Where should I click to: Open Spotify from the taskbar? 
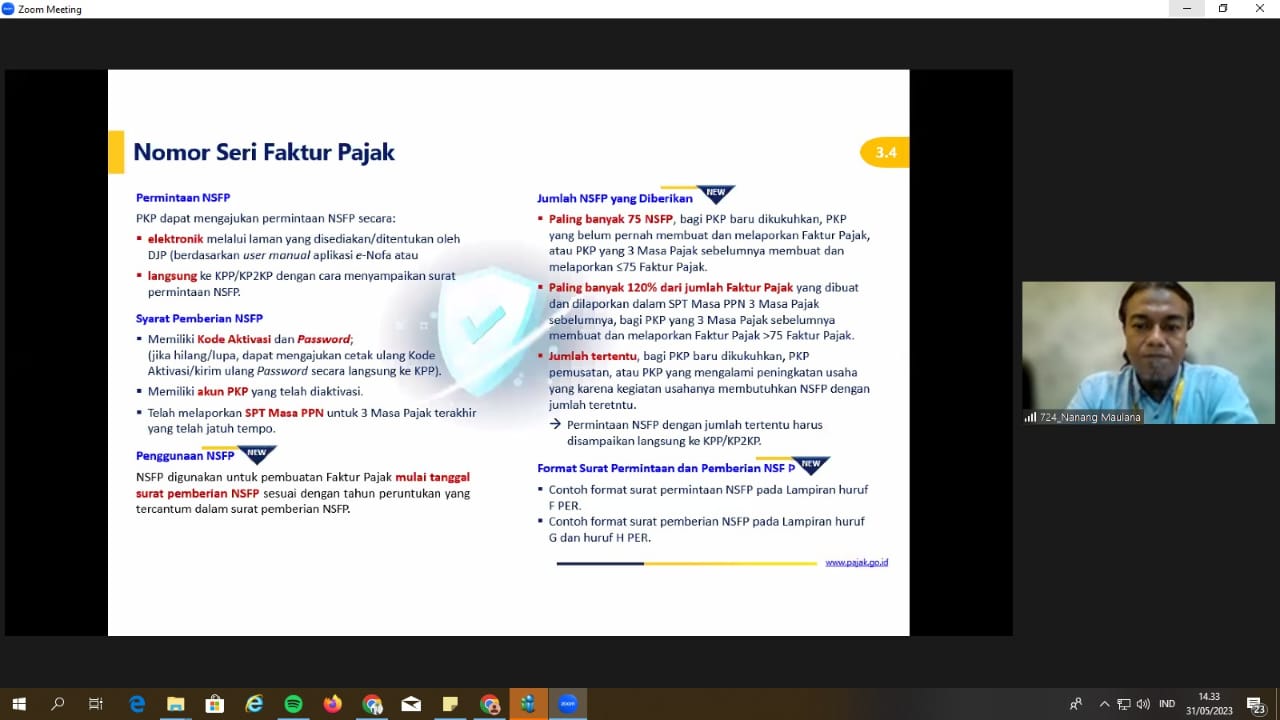coord(293,704)
